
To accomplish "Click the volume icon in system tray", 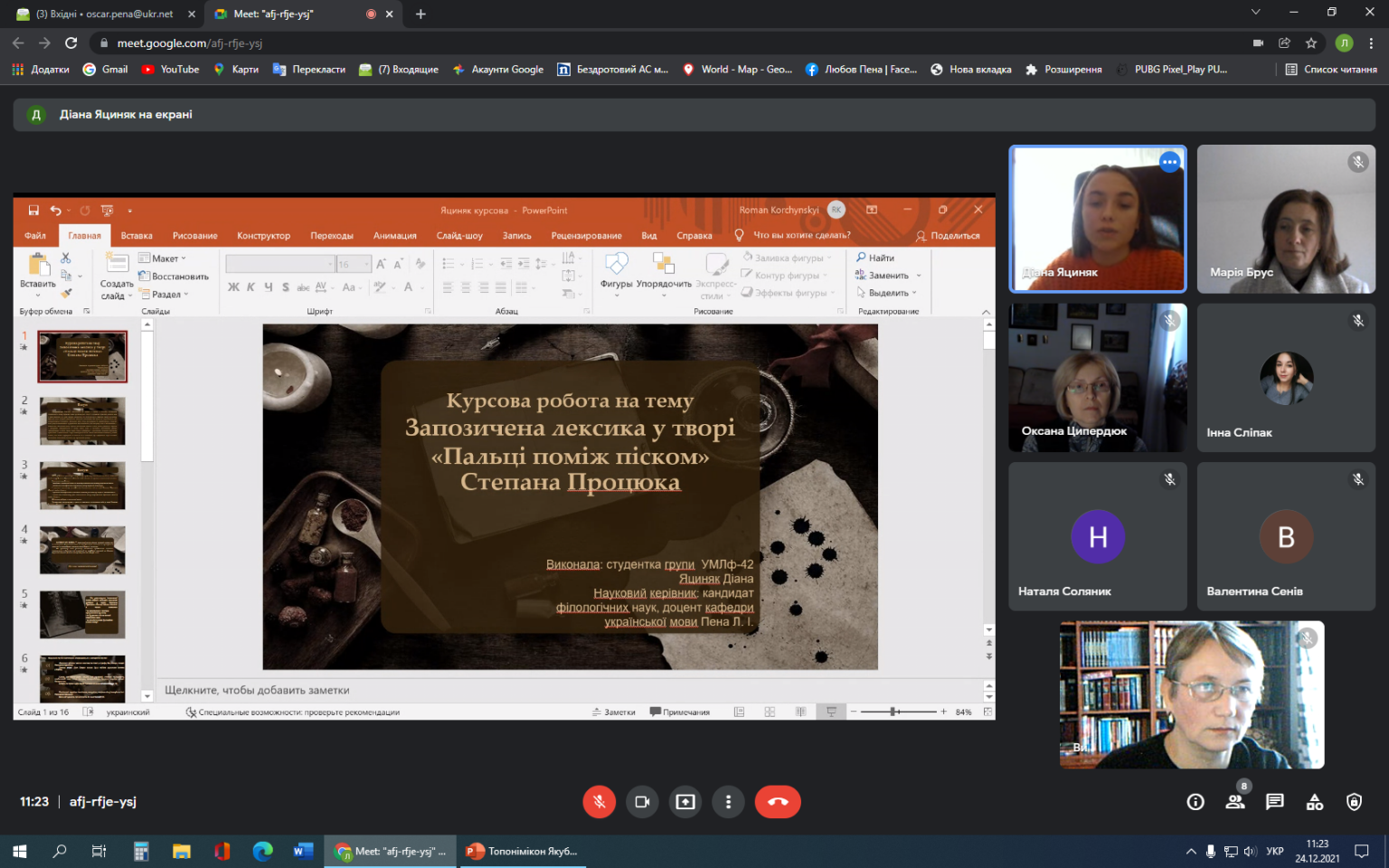I will tap(1250, 851).
